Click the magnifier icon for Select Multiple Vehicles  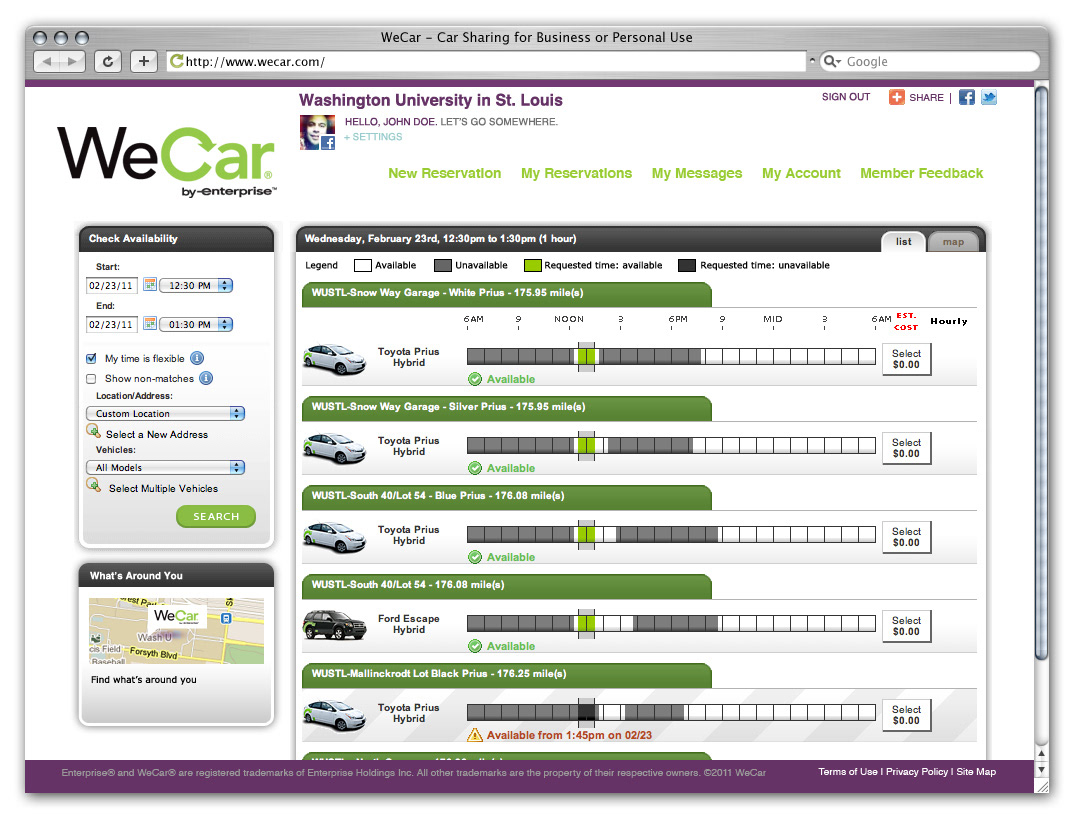[93, 485]
